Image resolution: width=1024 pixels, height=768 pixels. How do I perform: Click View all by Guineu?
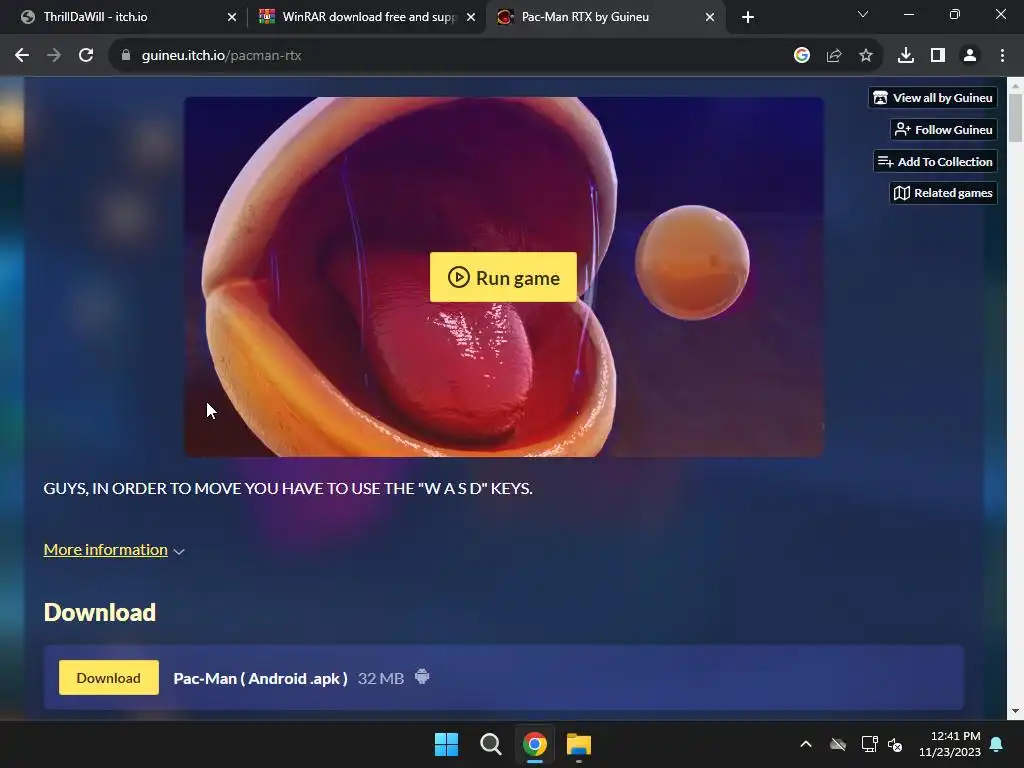point(933,98)
